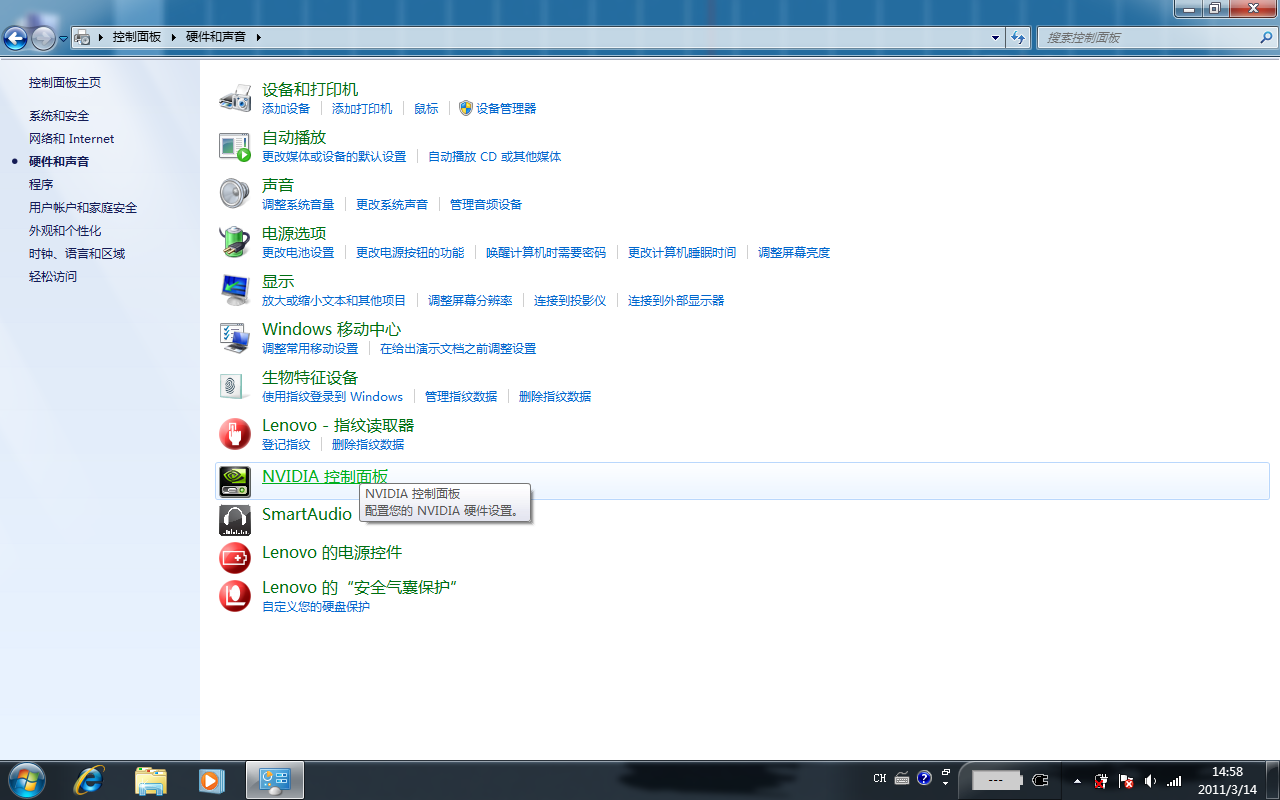This screenshot has height=800, width=1280.
Task: Click the search magnifier icon
Action: tap(1266, 37)
